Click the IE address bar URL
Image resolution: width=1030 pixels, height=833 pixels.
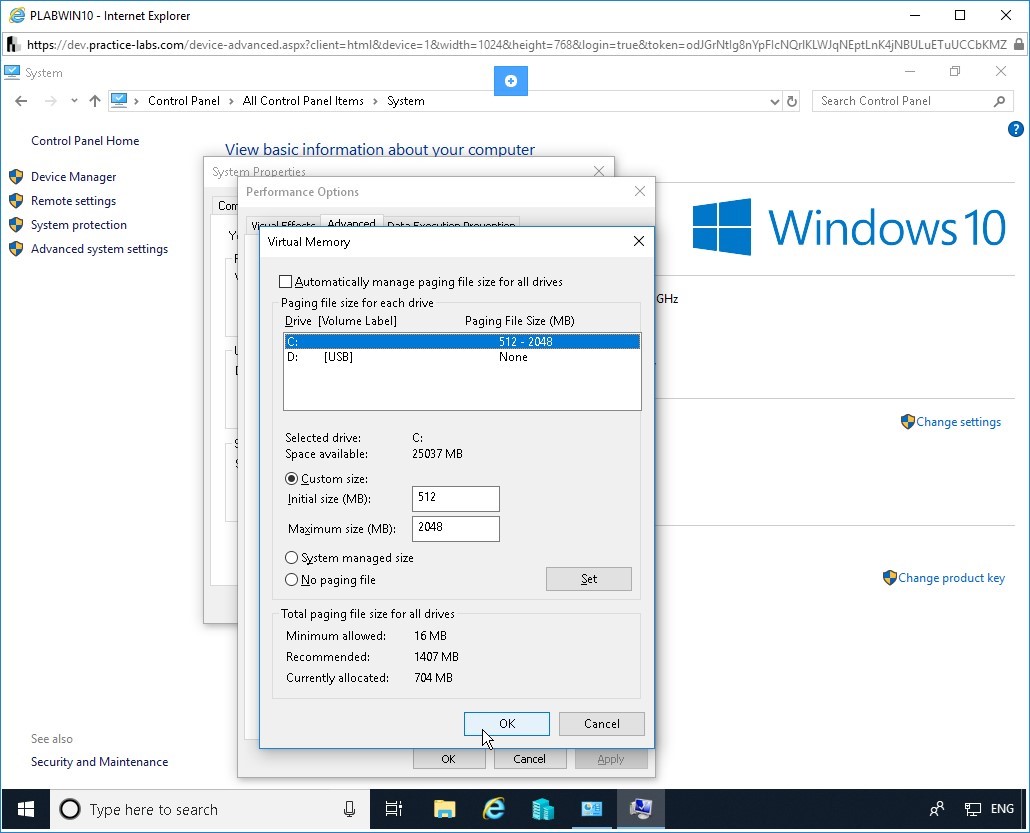click(x=516, y=45)
